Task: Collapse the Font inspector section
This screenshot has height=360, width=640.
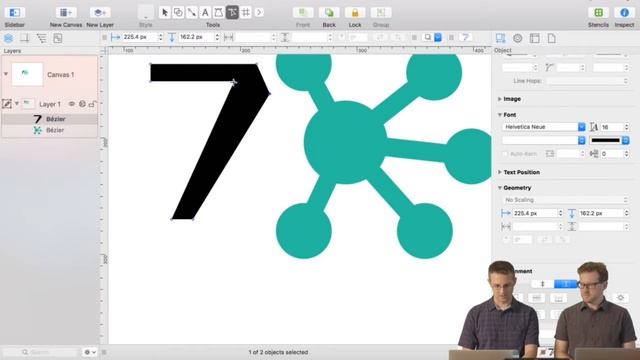Action: coord(500,115)
